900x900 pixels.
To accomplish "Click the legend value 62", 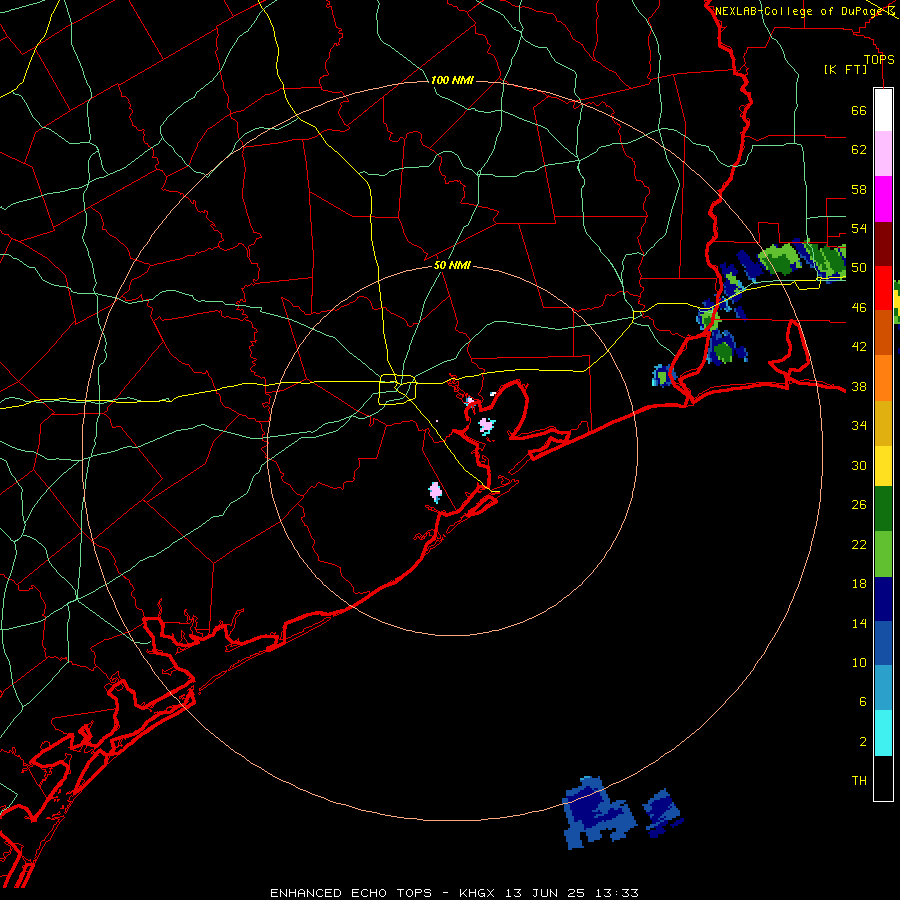I will (859, 150).
